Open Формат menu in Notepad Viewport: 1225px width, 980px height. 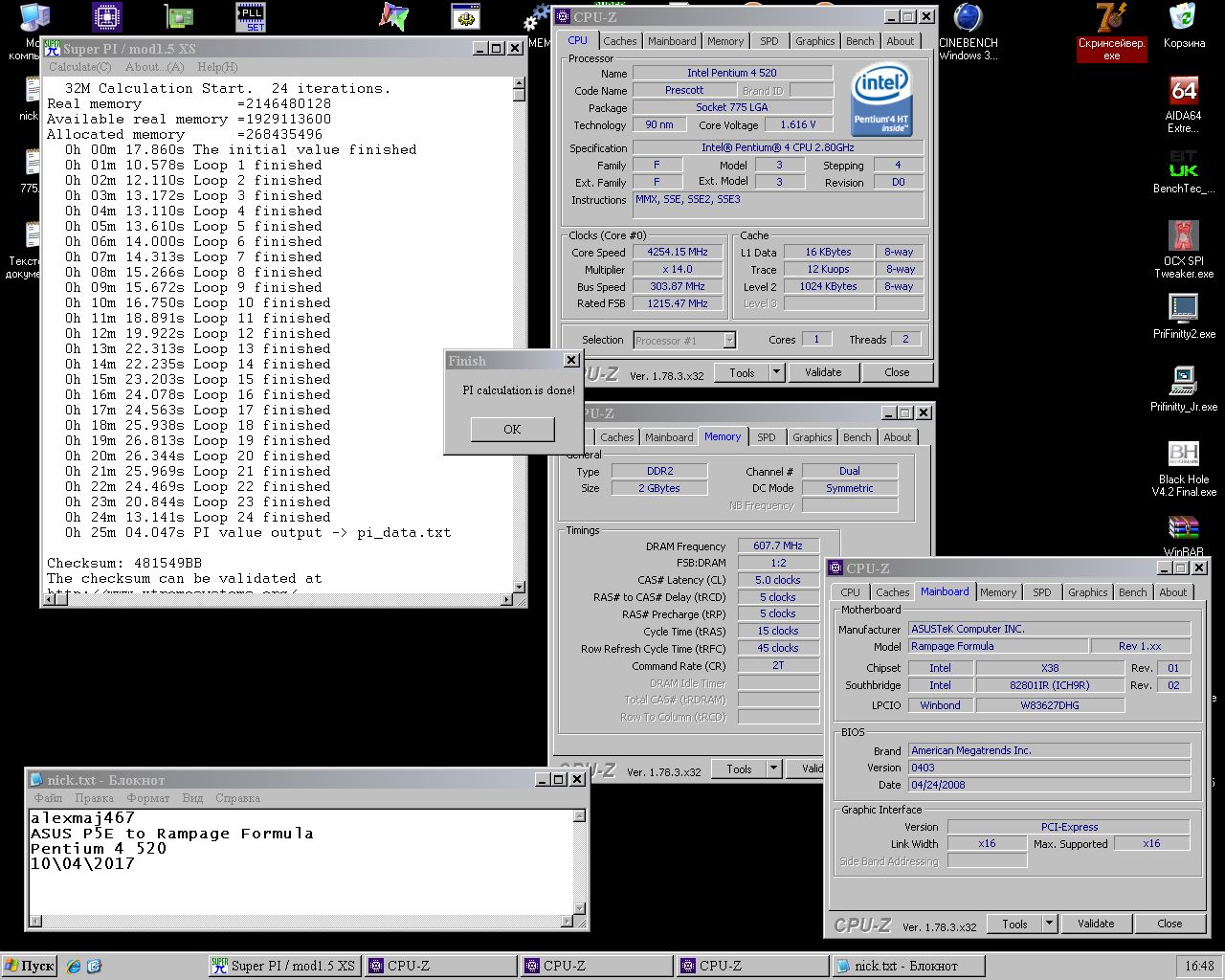[x=148, y=798]
